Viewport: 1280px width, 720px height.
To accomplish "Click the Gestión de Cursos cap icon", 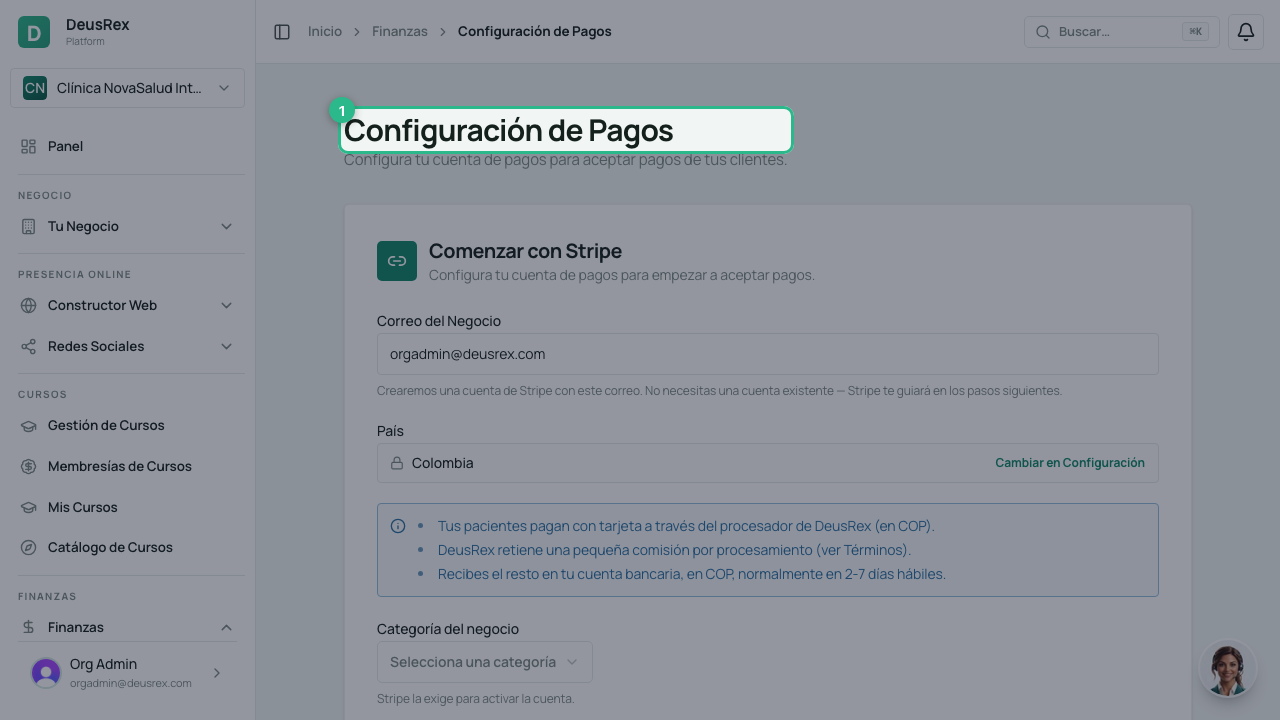I will [28, 425].
